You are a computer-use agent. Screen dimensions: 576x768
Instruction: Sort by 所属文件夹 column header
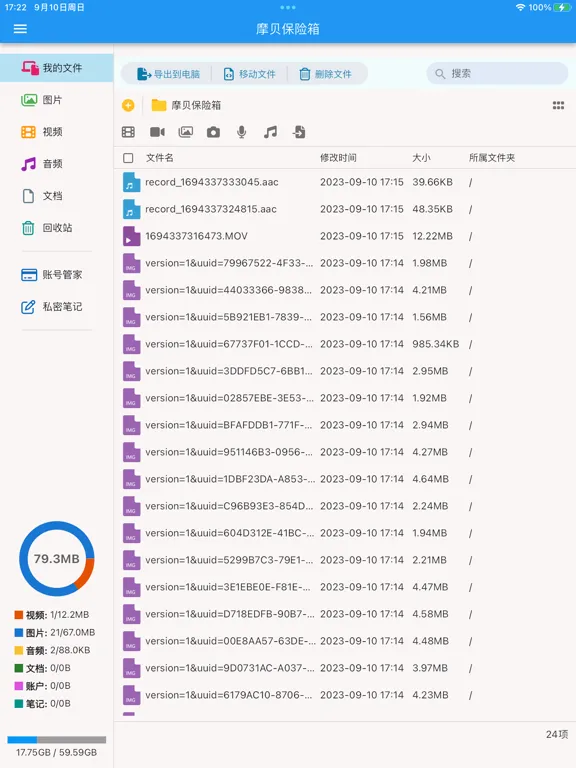coord(492,158)
